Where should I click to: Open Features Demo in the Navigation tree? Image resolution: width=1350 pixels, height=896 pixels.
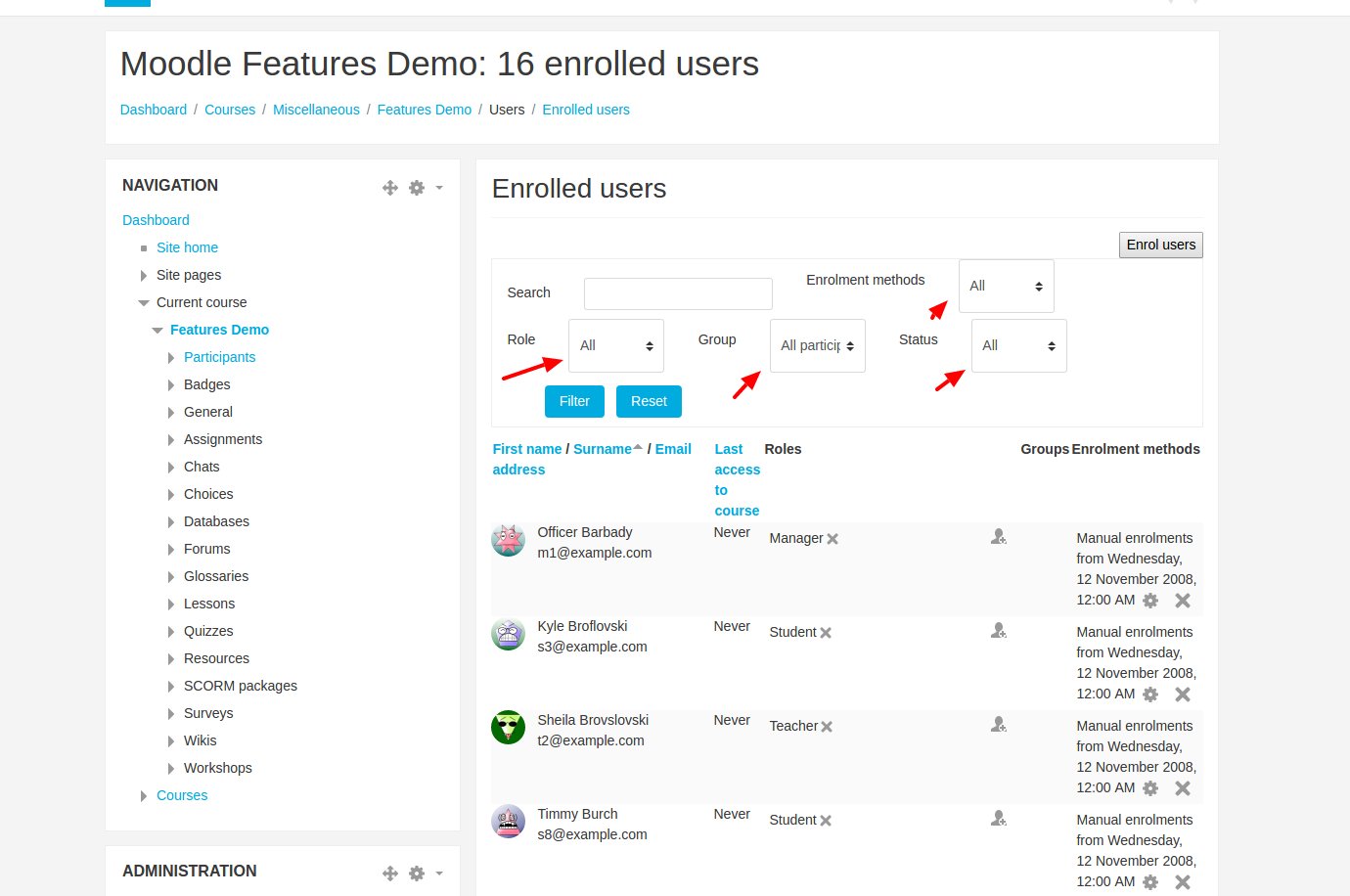pos(219,330)
